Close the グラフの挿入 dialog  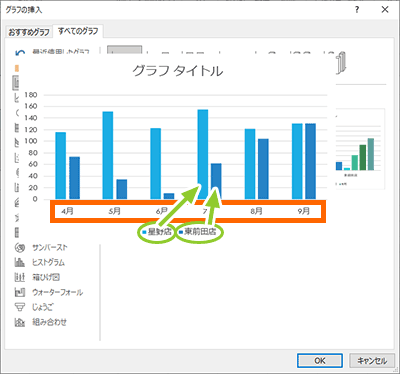(x=385, y=10)
